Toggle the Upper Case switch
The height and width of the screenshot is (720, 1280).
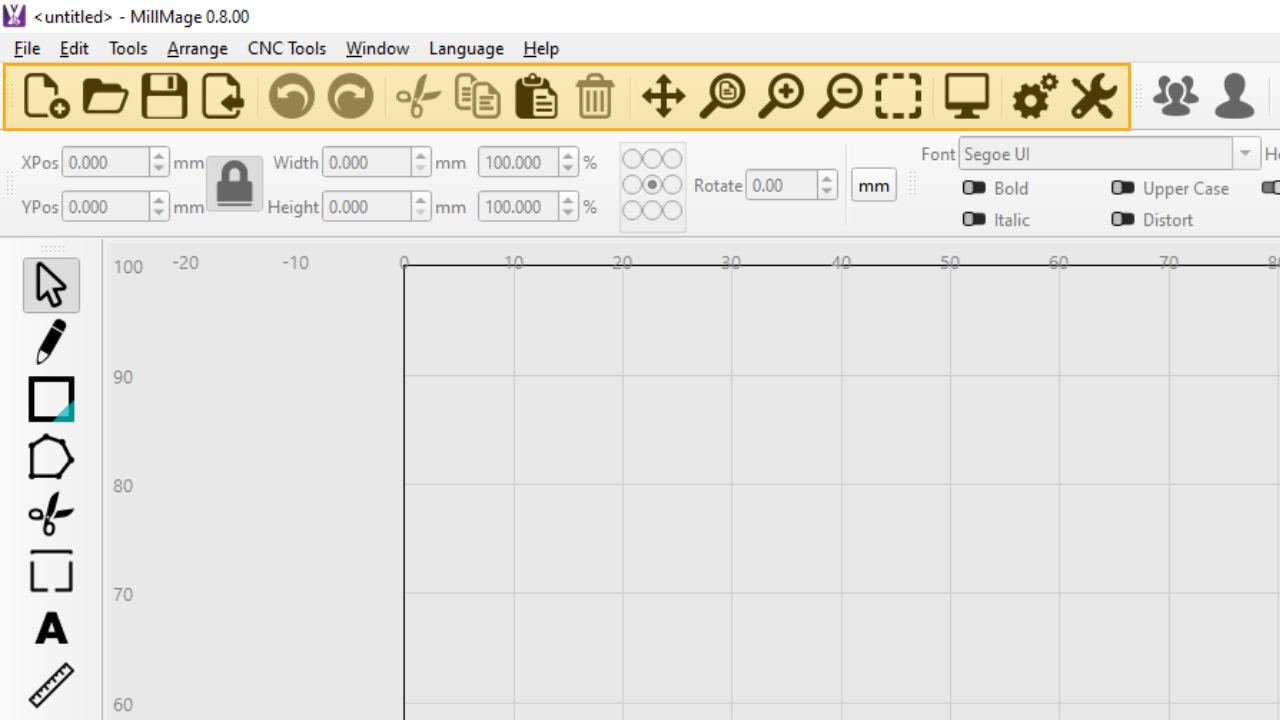1123,188
